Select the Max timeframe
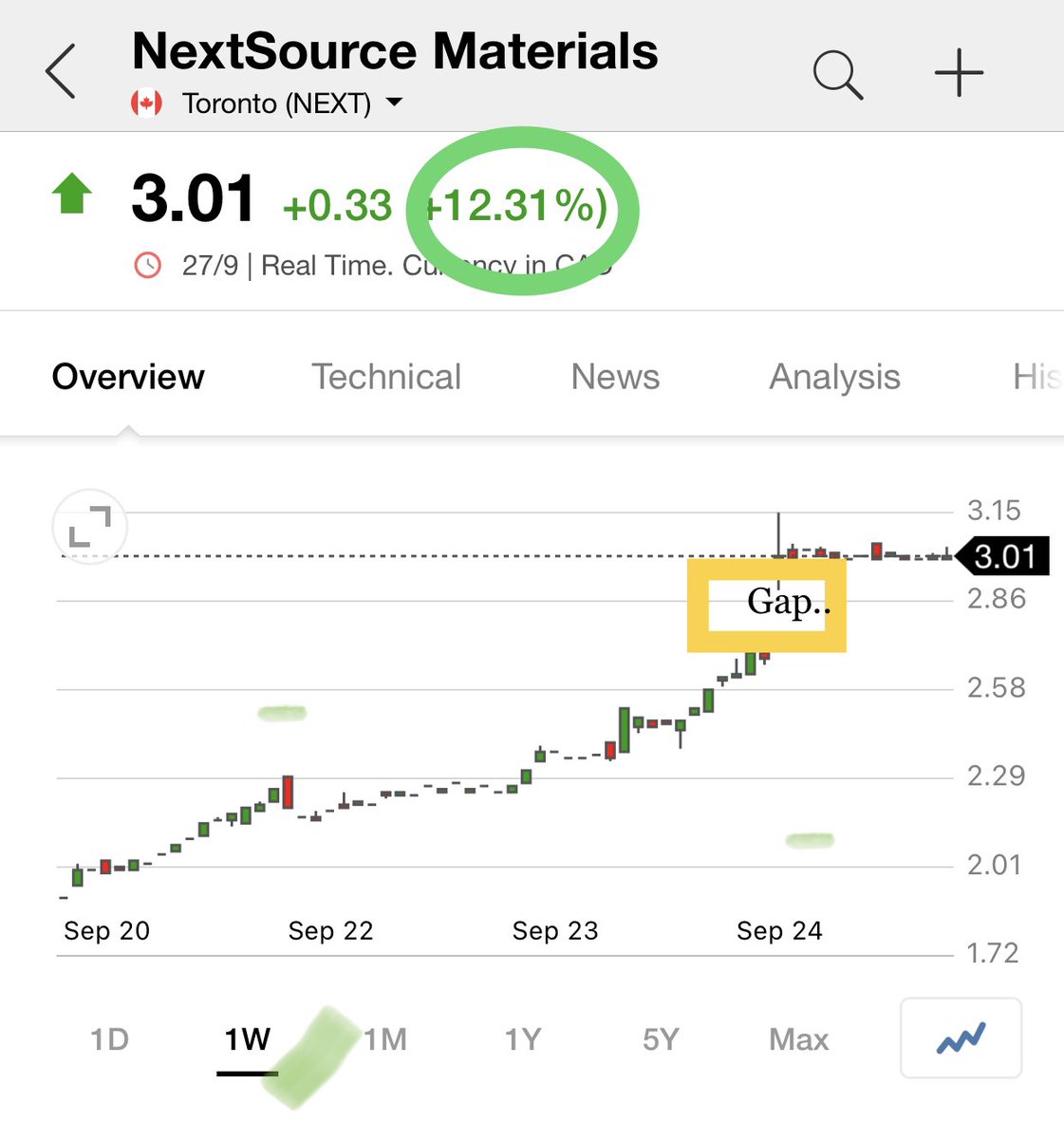Screen dimensions: 1064x1139 pyautogui.click(x=797, y=1039)
